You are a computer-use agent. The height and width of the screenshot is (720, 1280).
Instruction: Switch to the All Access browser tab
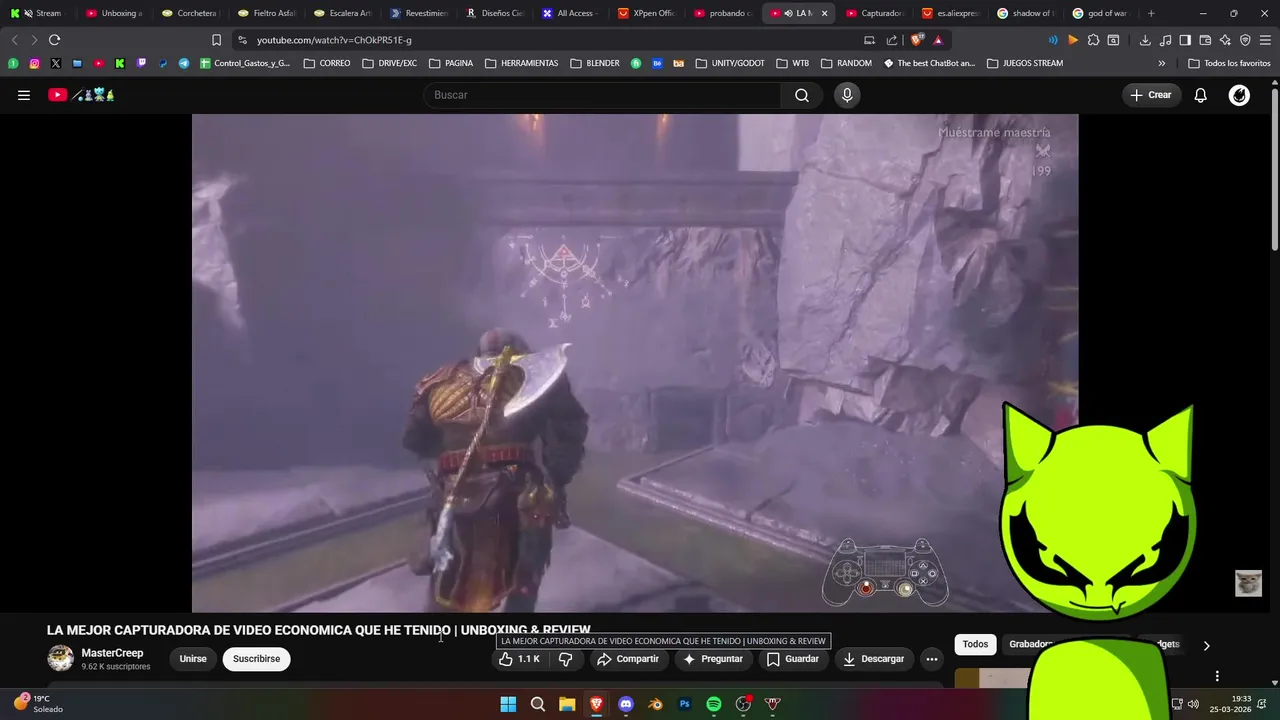click(x=570, y=13)
